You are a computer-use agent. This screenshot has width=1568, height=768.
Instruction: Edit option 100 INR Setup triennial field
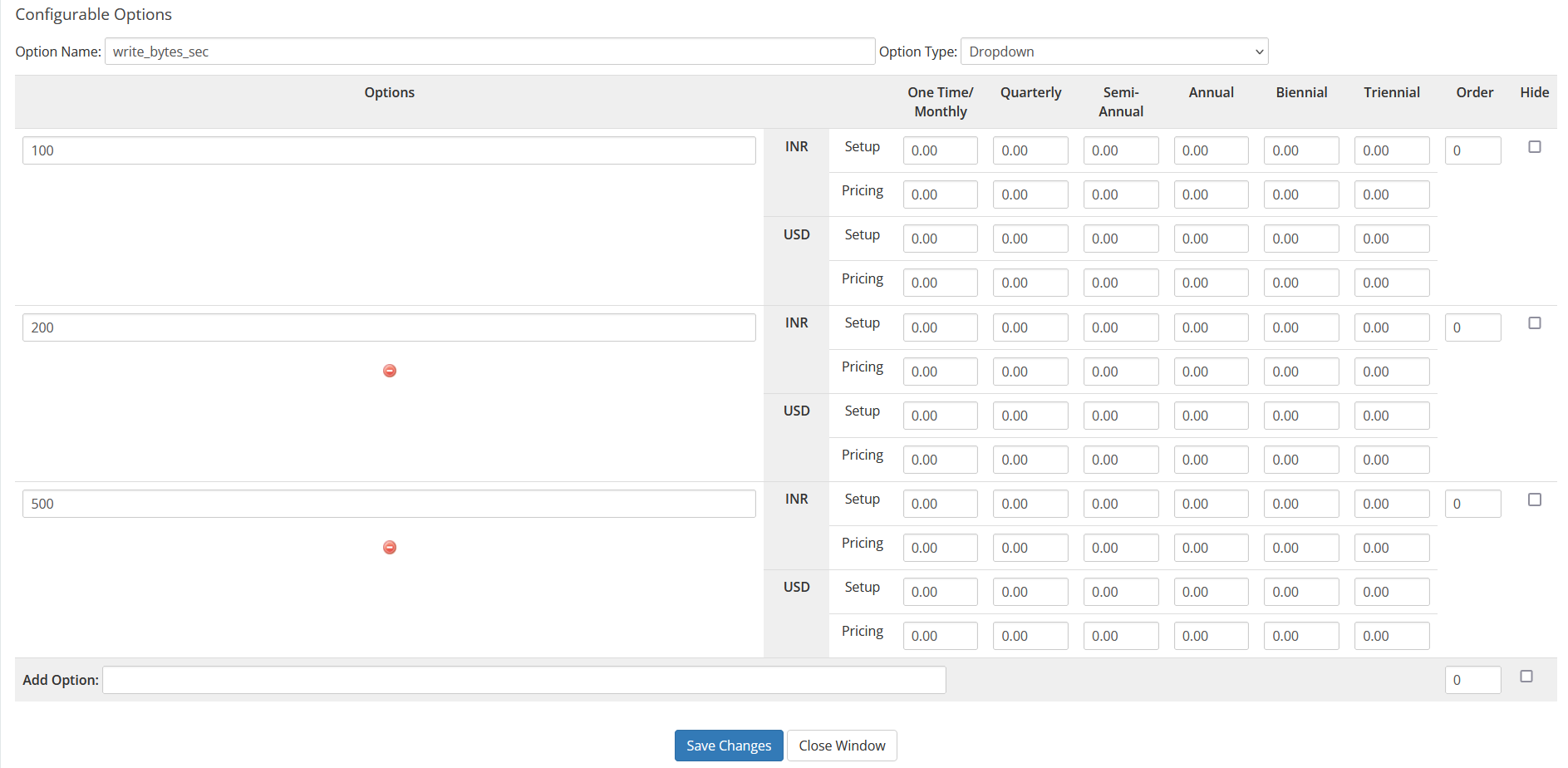1392,150
